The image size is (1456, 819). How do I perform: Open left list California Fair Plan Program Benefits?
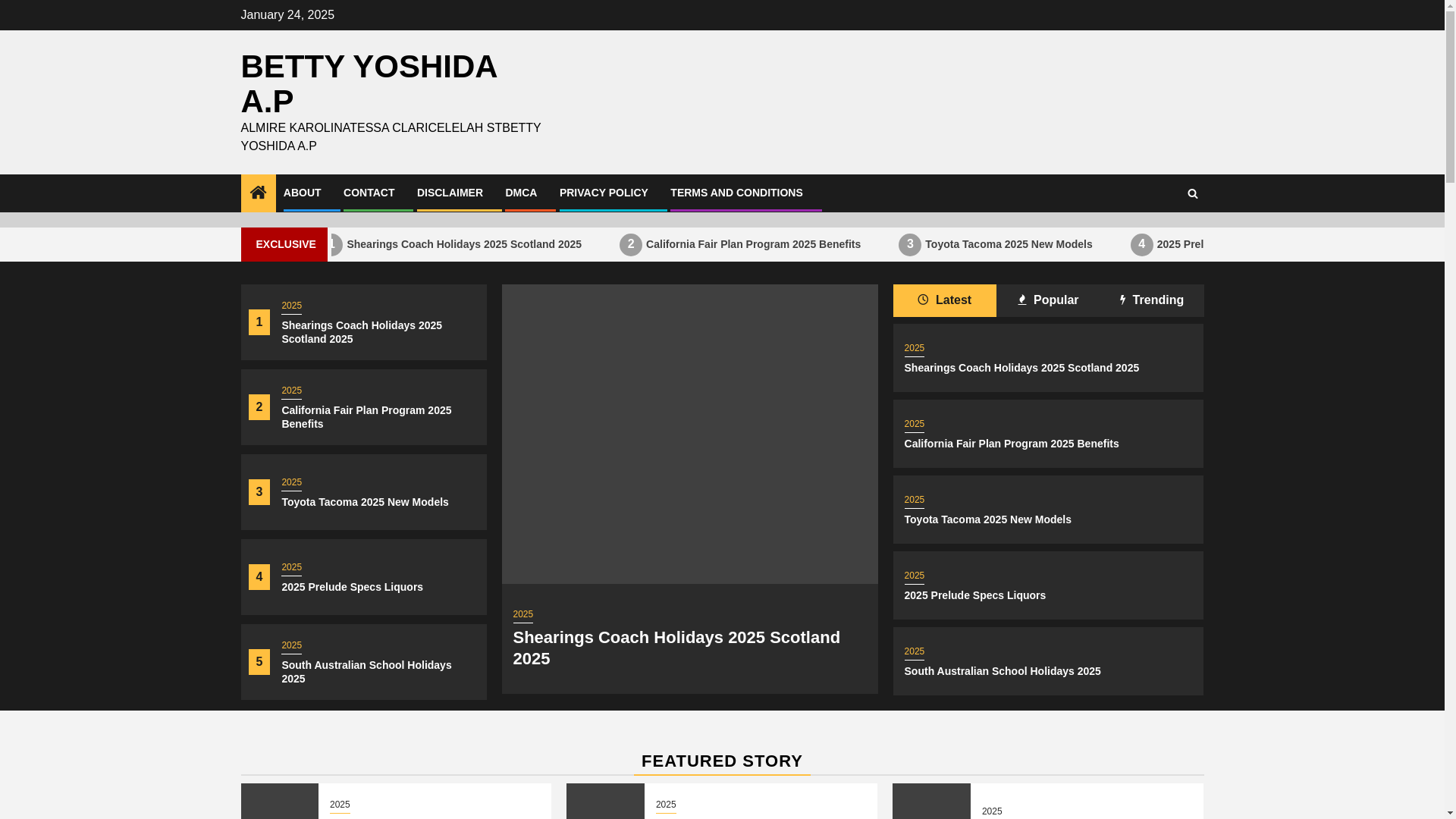tap(366, 417)
